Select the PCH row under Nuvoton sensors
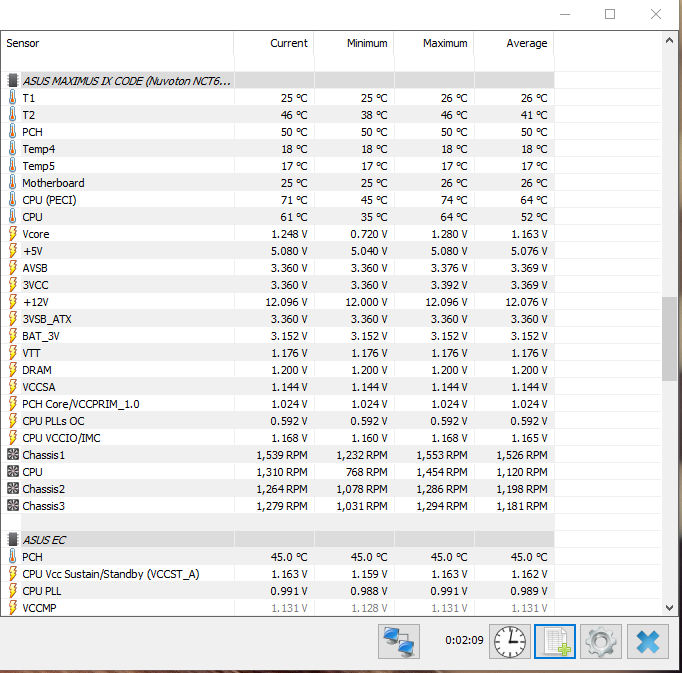Screen dimensions: 682x673 [x=277, y=132]
